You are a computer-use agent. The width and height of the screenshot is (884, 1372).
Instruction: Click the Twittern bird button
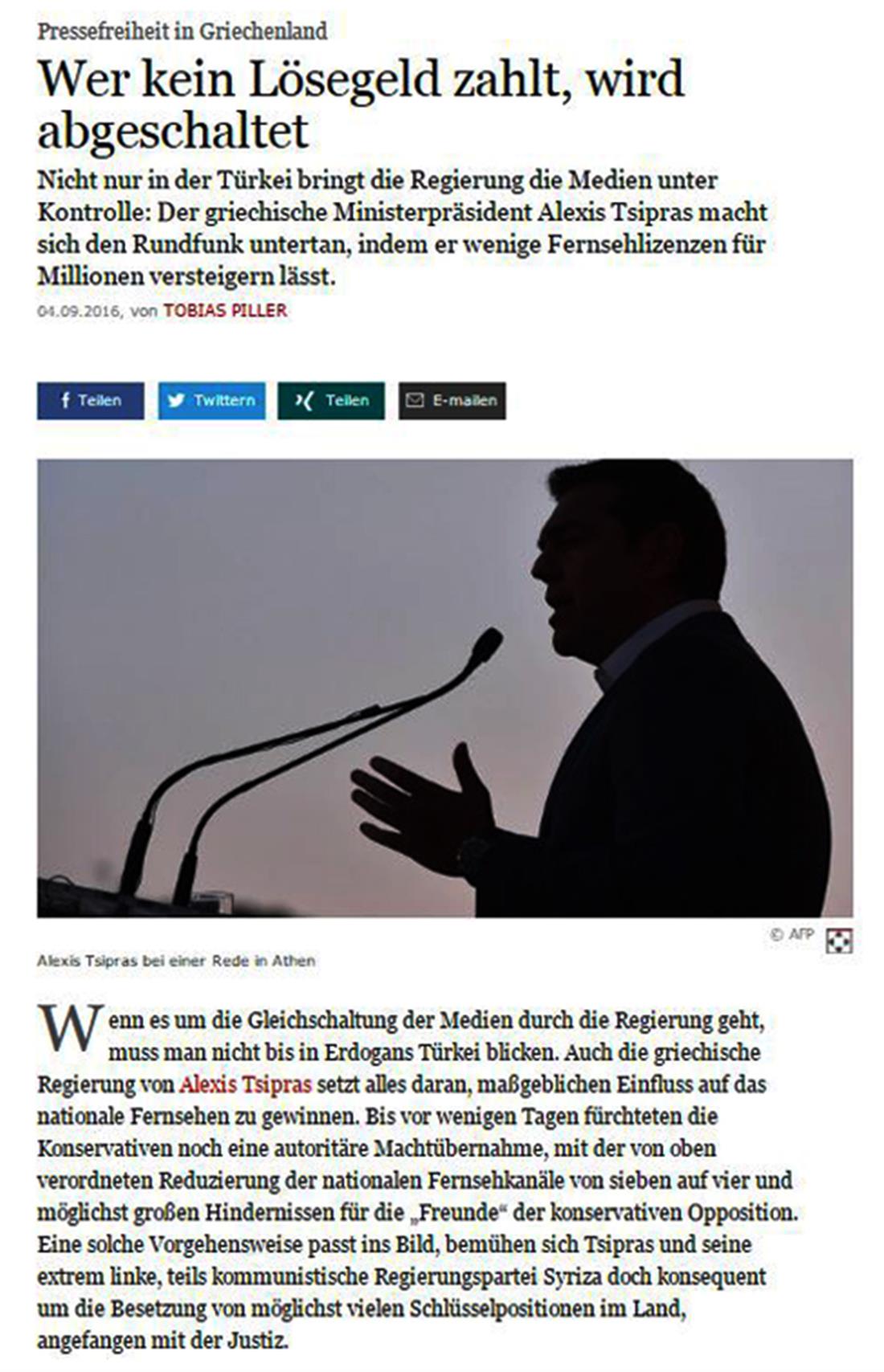[211, 400]
